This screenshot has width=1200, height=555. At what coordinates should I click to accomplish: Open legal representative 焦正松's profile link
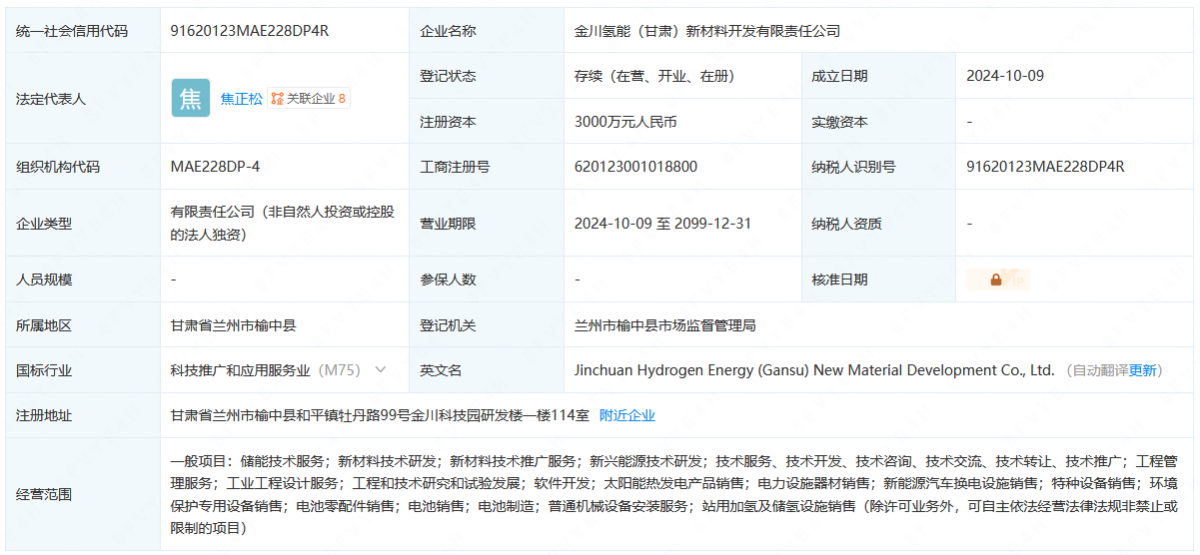point(241,99)
